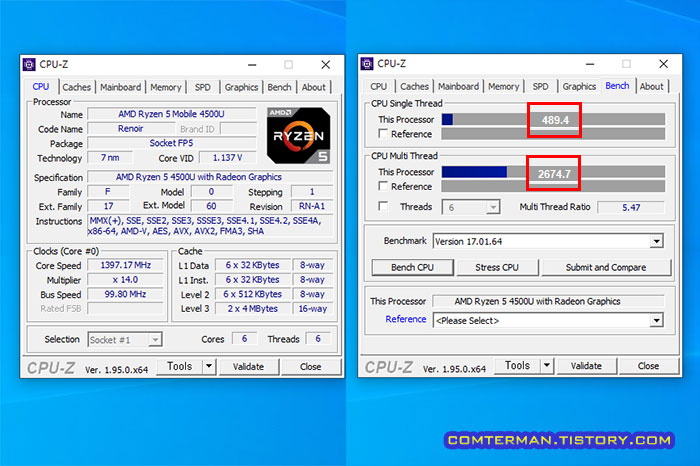
Task: Open About tab in left CPU-Z window
Action: pyautogui.click(x=313, y=87)
